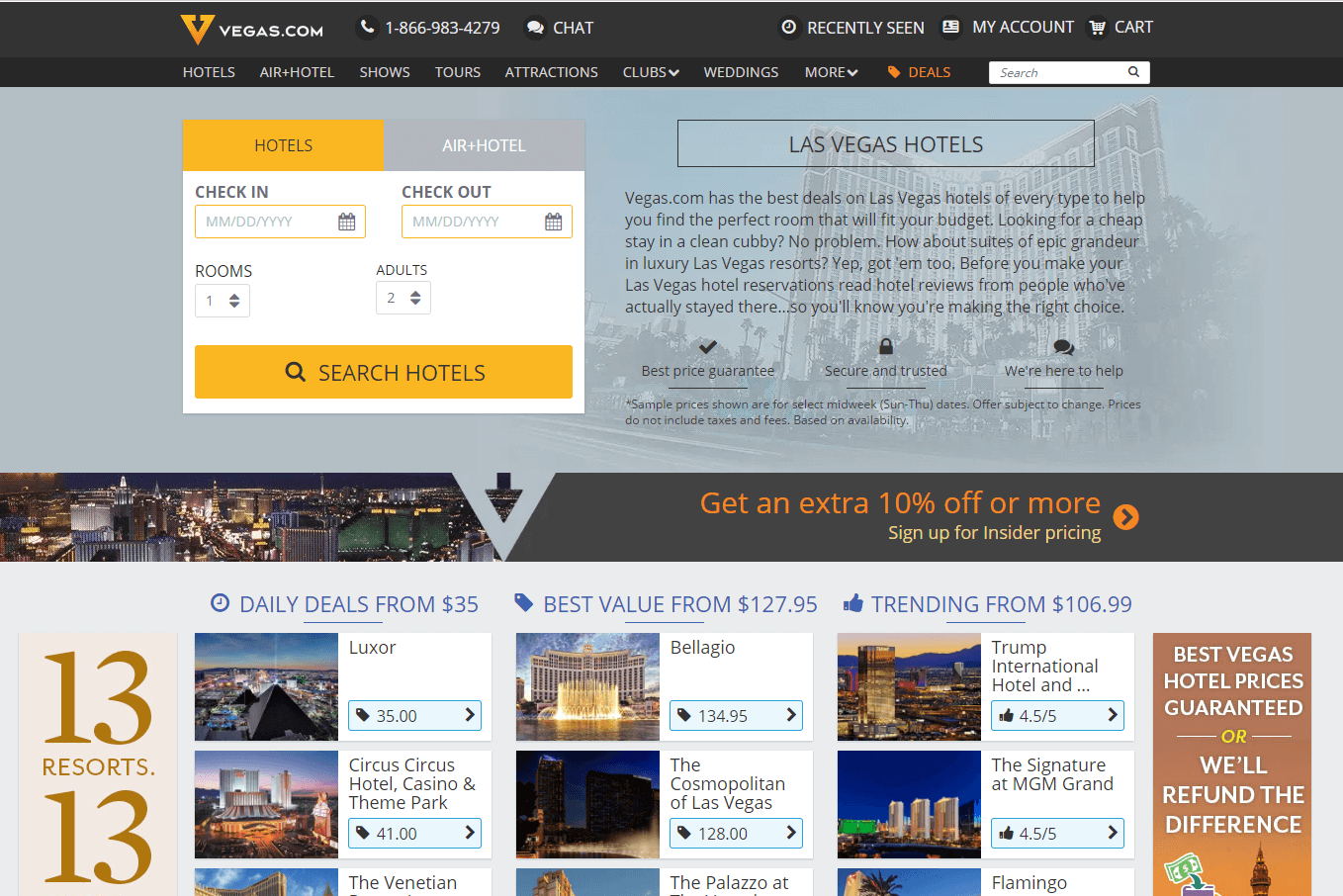Open the Trump International hotel thumbnail
The image size is (1343, 896).
909,686
